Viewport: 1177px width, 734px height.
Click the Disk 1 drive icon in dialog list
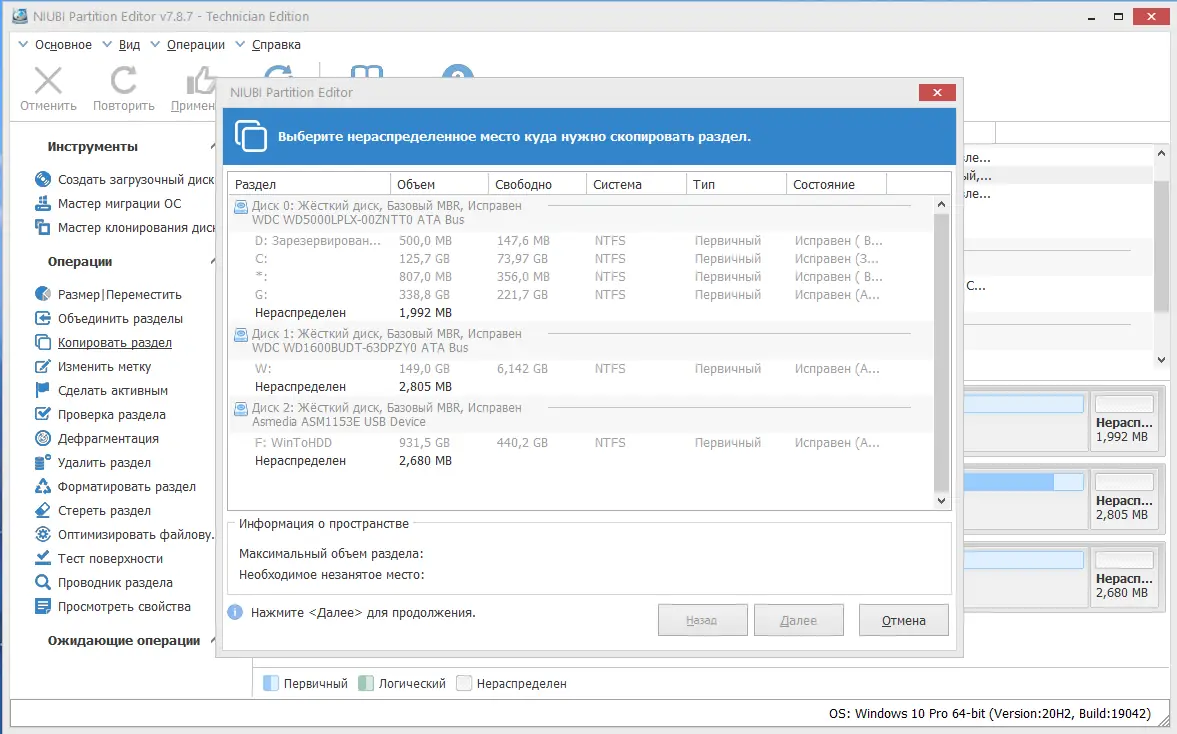pyautogui.click(x=241, y=335)
